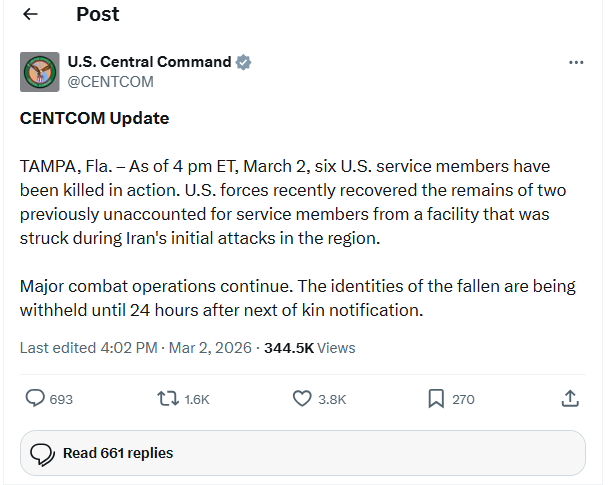Click the 693 replies count
Screen dimensions: 612x485
(x=61, y=400)
